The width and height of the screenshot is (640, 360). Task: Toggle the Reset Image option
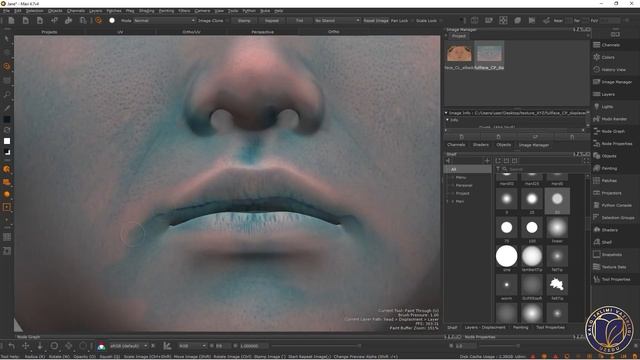click(x=376, y=20)
